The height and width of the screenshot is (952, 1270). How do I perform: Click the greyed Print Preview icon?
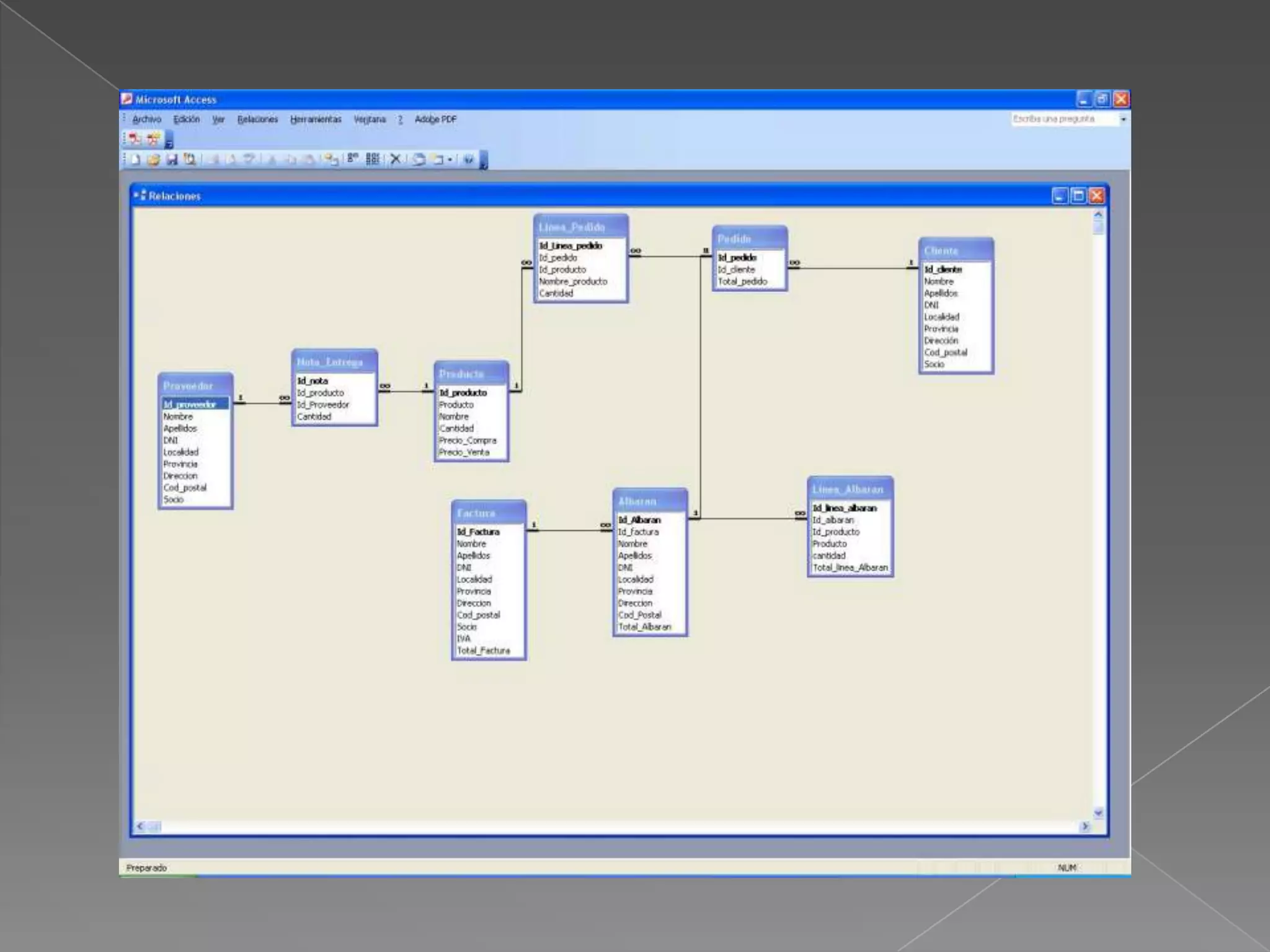pos(231,159)
